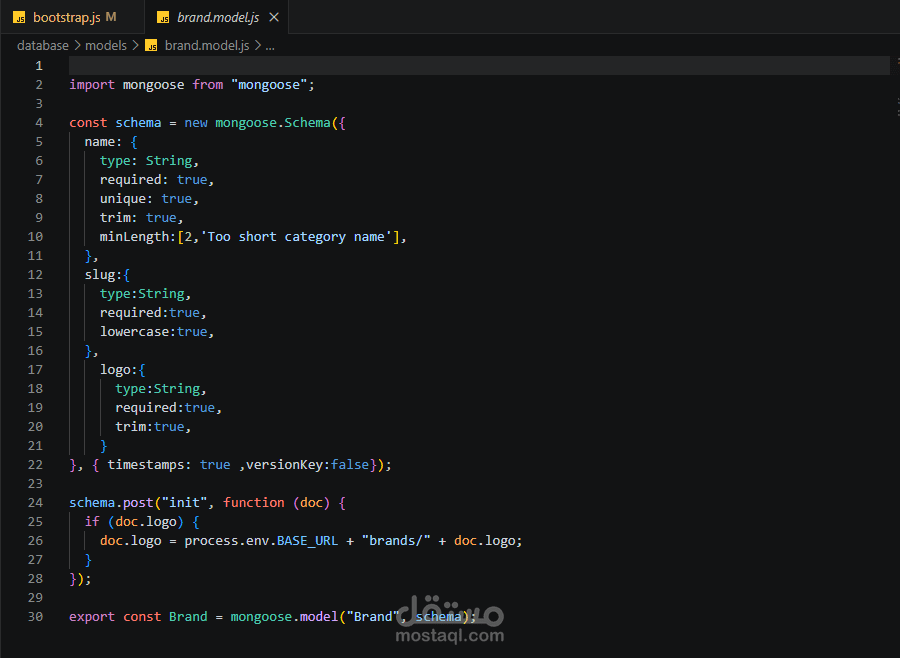
Task: Click 'trim:true' on line 20
Action: (150, 426)
